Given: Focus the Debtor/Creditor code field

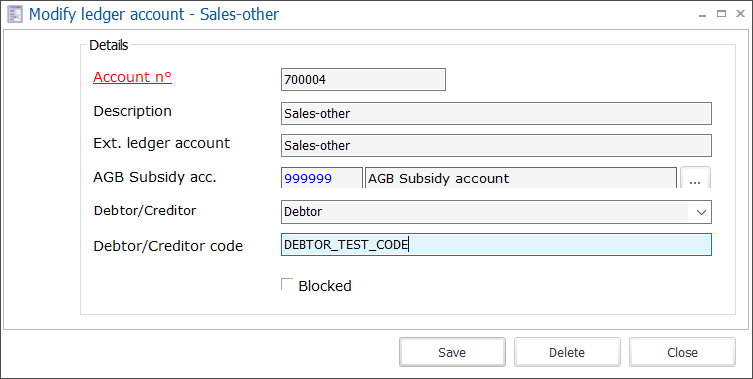Looking at the screenshot, I should click(496, 245).
